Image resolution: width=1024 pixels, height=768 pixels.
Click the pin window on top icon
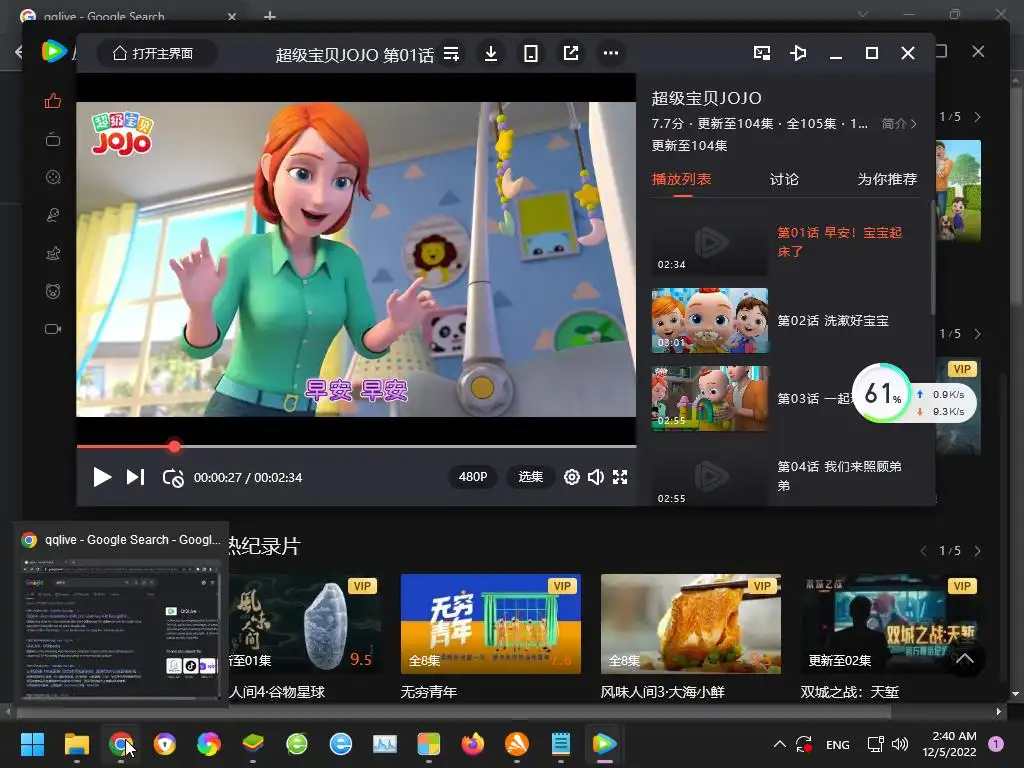click(798, 53)
